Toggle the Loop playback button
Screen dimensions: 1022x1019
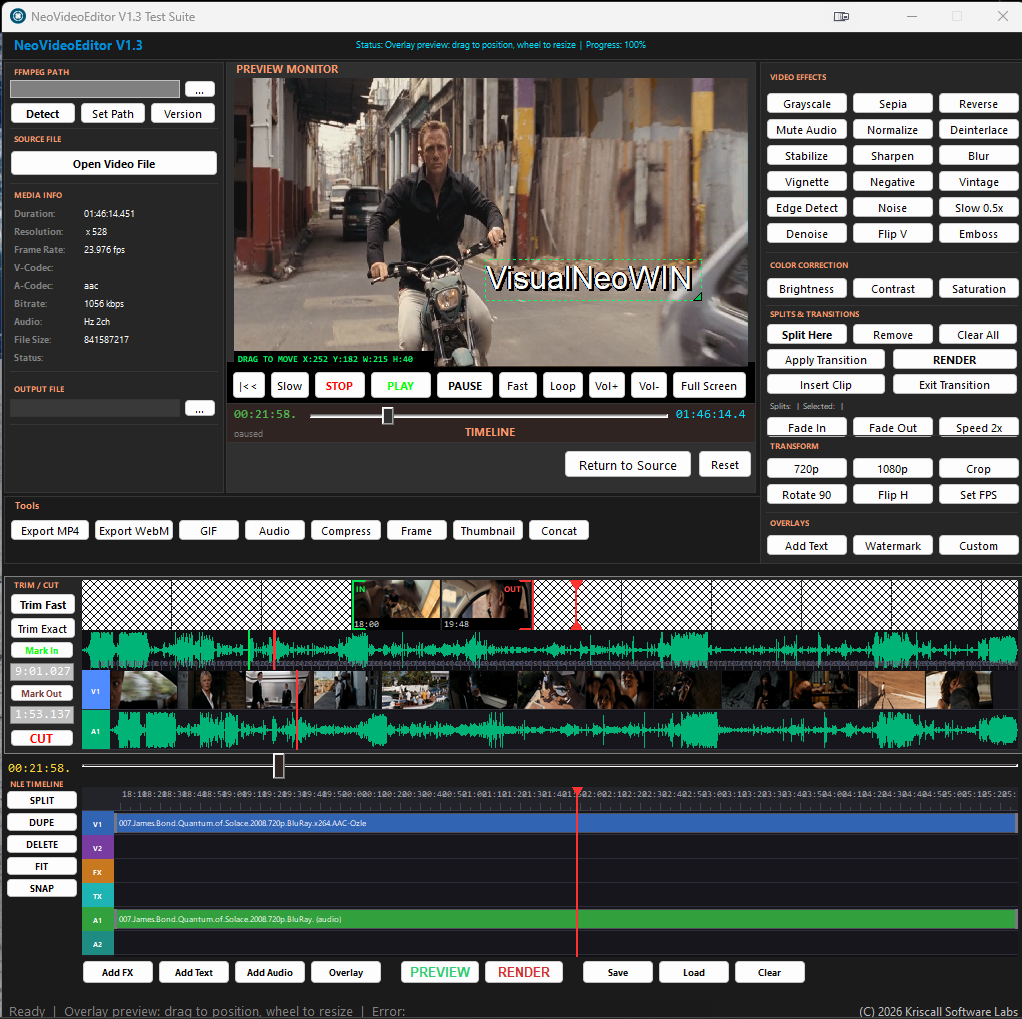[x=563, y=386]
